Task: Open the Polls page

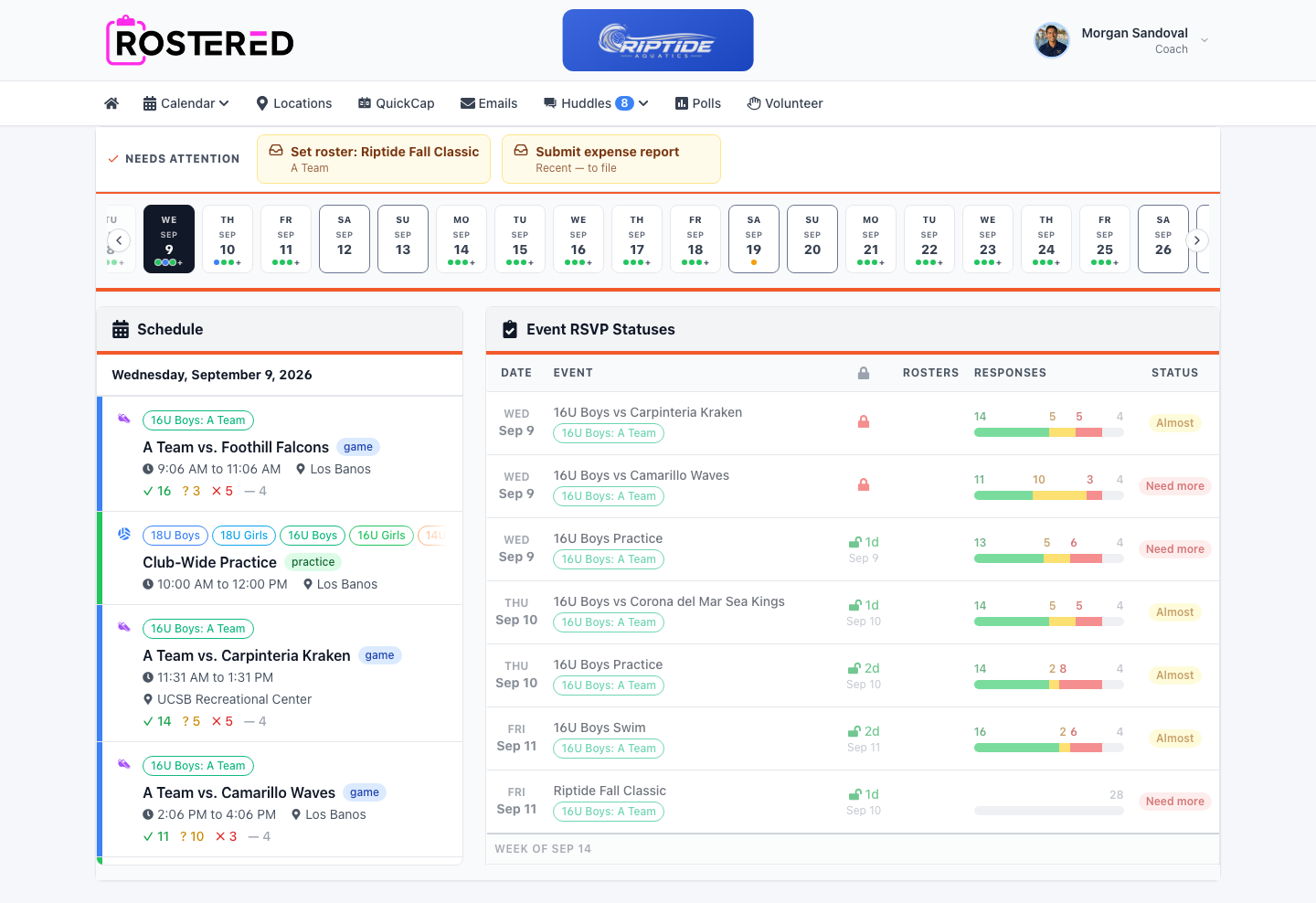Action: pos(698,103)
